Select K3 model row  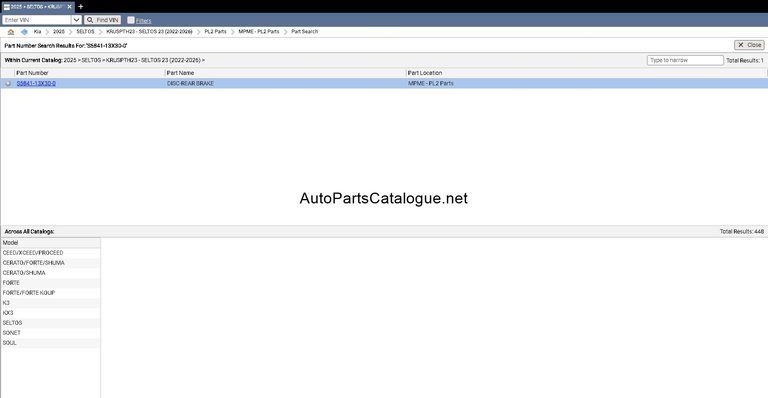tap(50, 303)
